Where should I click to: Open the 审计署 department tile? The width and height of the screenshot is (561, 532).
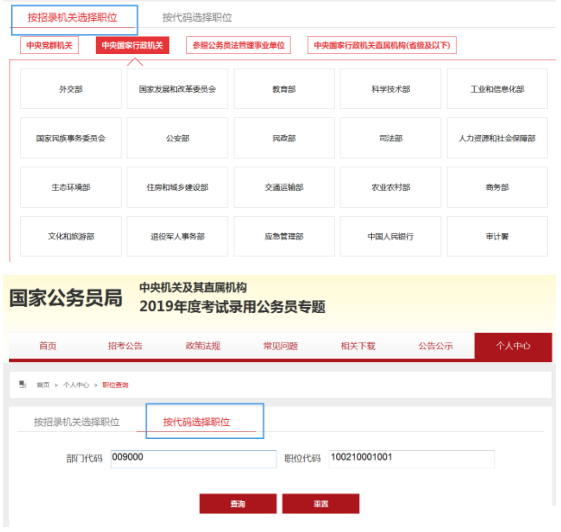click(497, 236)
